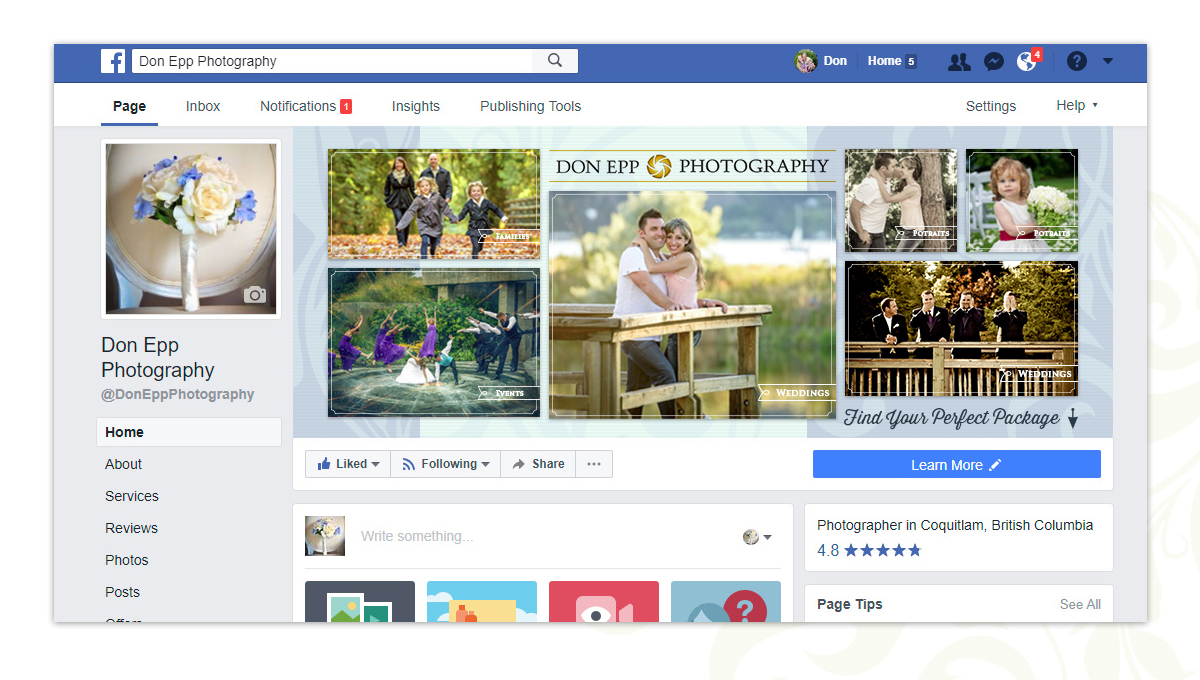Viewport: 1200px width, 680px height.
Task: Open the globe notifications icon
Action: [x=1026, y=62]
